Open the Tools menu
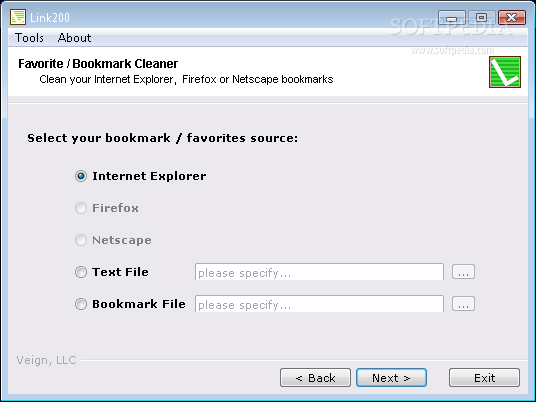Viewport: 536px width, 402px height. point(29,38)
